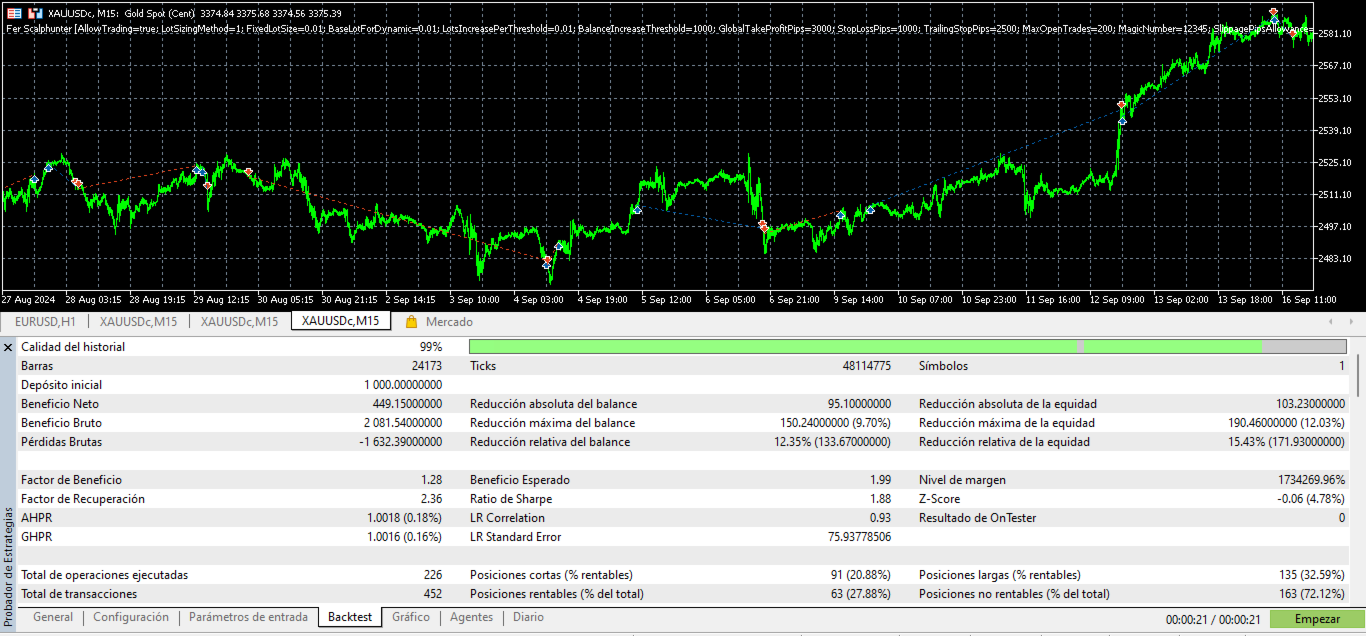This screenshot has width=1366, height=636.
Task: Click the lock icon beside Mercado
Action: pyautogui.click(x=411, y=322)
